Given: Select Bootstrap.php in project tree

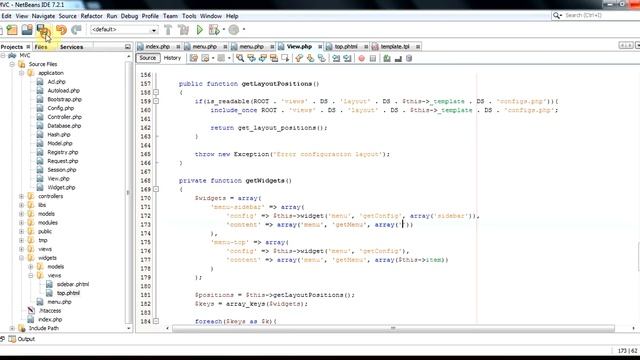Looking at the screenshot, I should (x=64, y=99).
